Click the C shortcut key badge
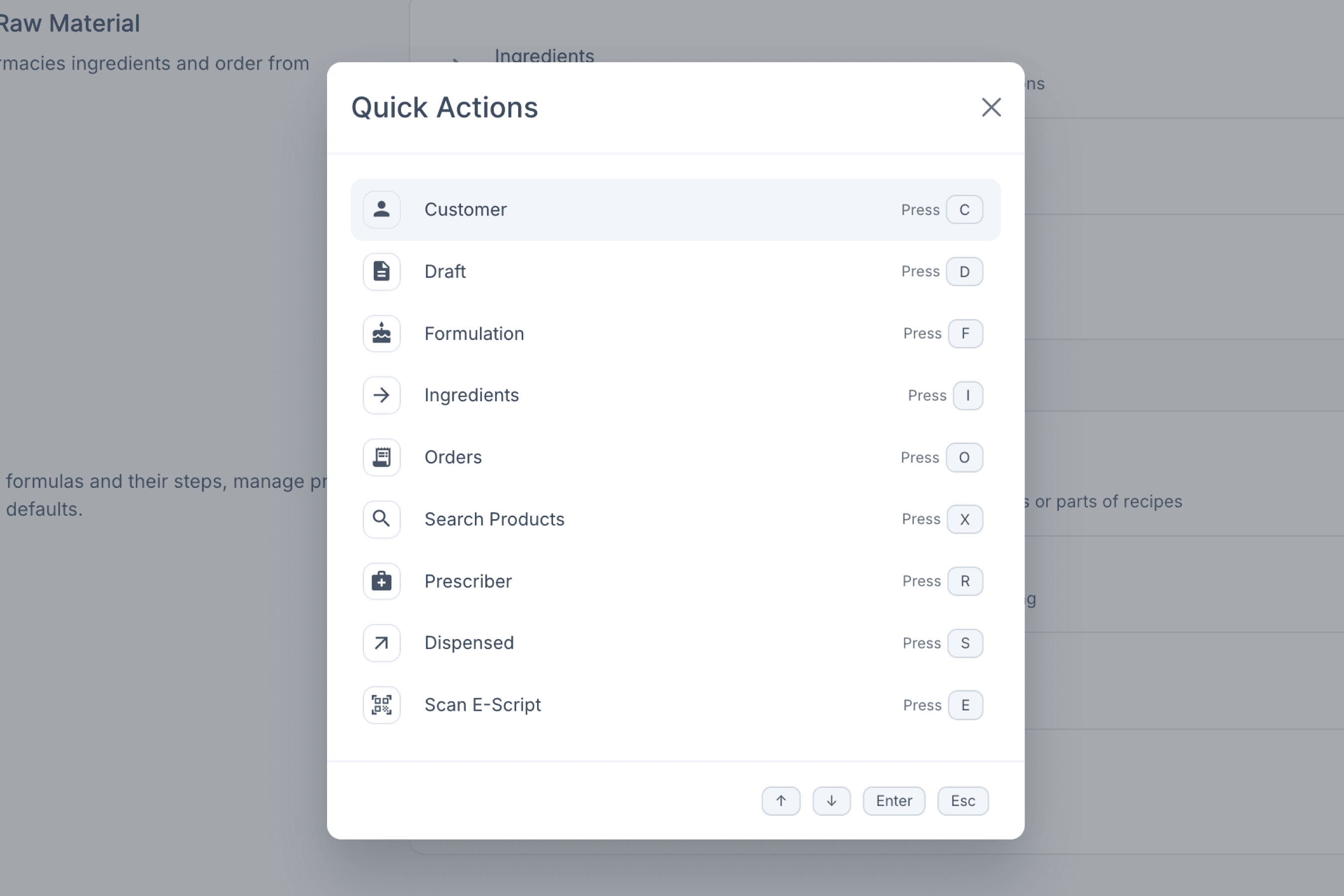The width and height of the screenshot is (1344, 896). point(965,210)
